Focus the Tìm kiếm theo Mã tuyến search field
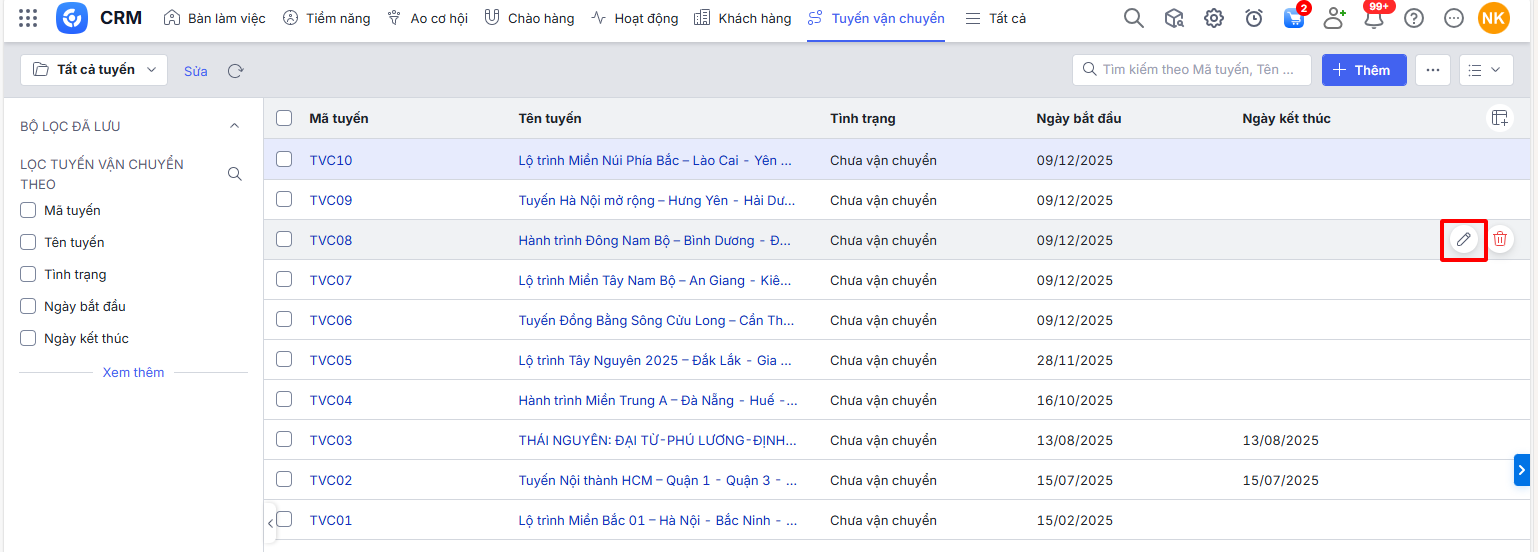Screen dimensions: 1538x552 (x=1200, y=70)
